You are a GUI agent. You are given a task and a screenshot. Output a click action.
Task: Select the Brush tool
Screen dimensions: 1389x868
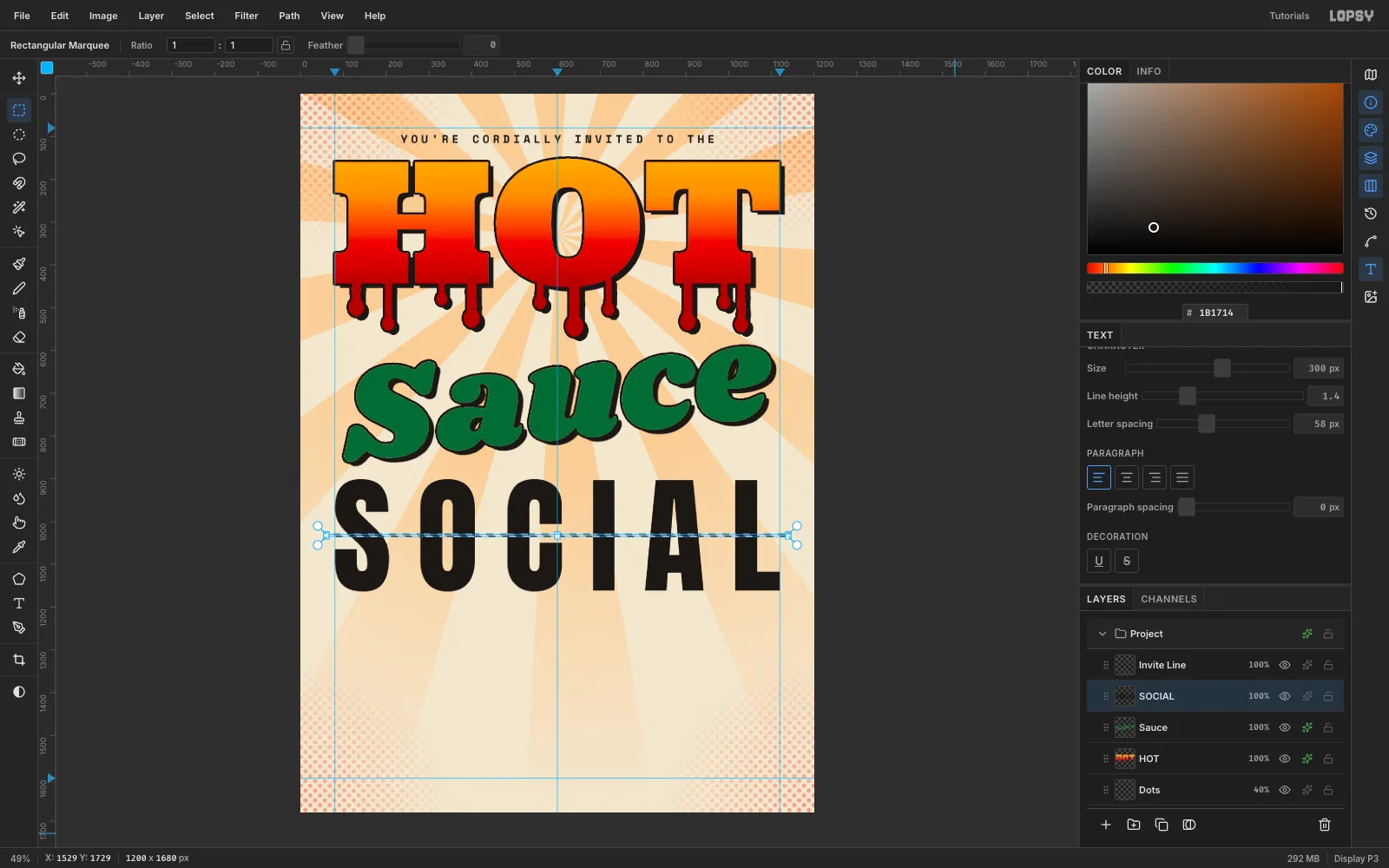pos(19,264)
